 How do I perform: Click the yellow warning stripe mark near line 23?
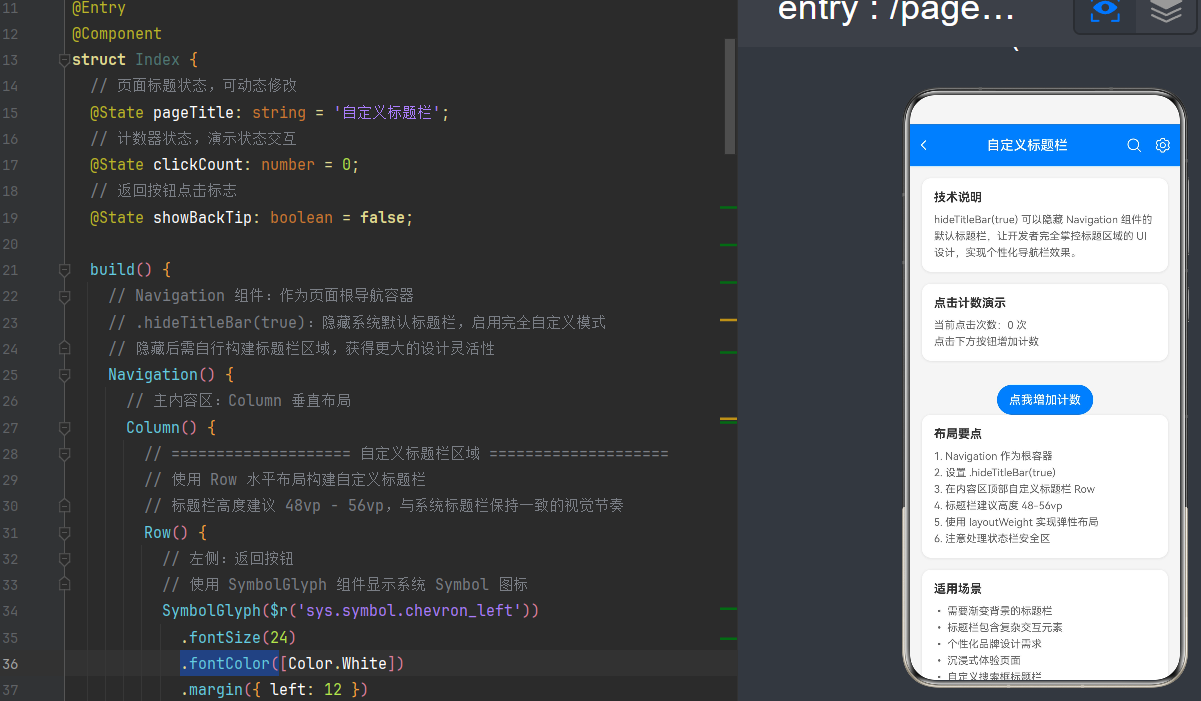click(x=728, y=320)
